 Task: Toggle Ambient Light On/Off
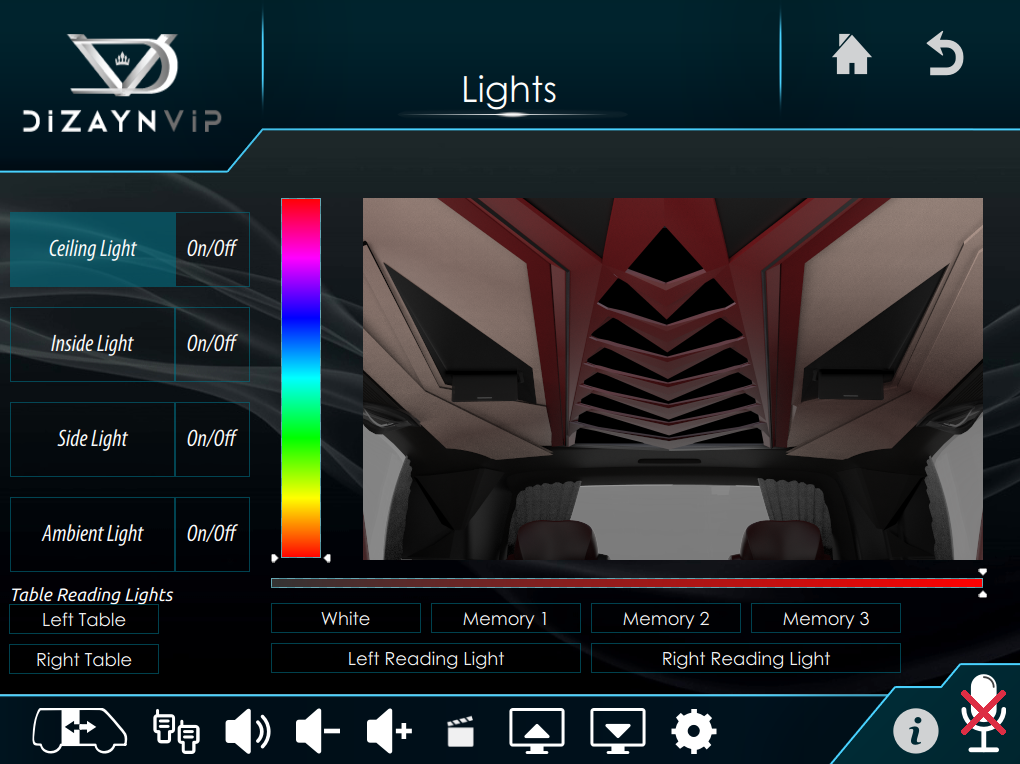click(x=212, y=534)
